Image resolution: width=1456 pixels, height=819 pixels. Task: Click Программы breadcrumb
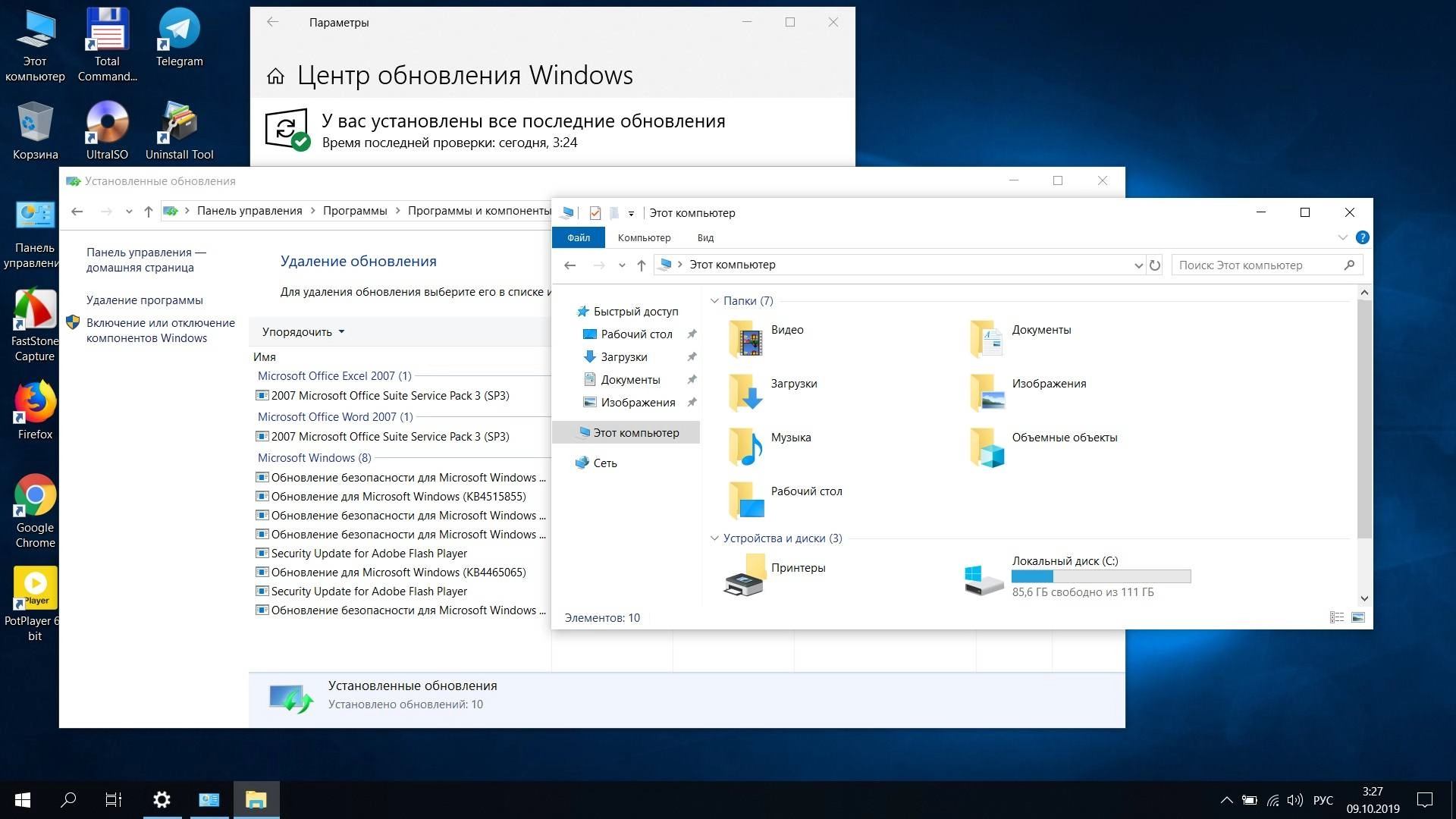point(355,211)
